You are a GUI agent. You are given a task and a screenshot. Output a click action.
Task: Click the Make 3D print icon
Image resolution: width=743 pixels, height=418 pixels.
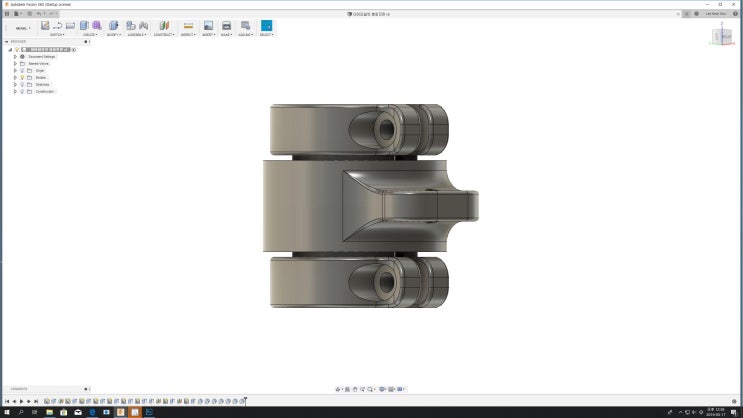tap(227, 26)
